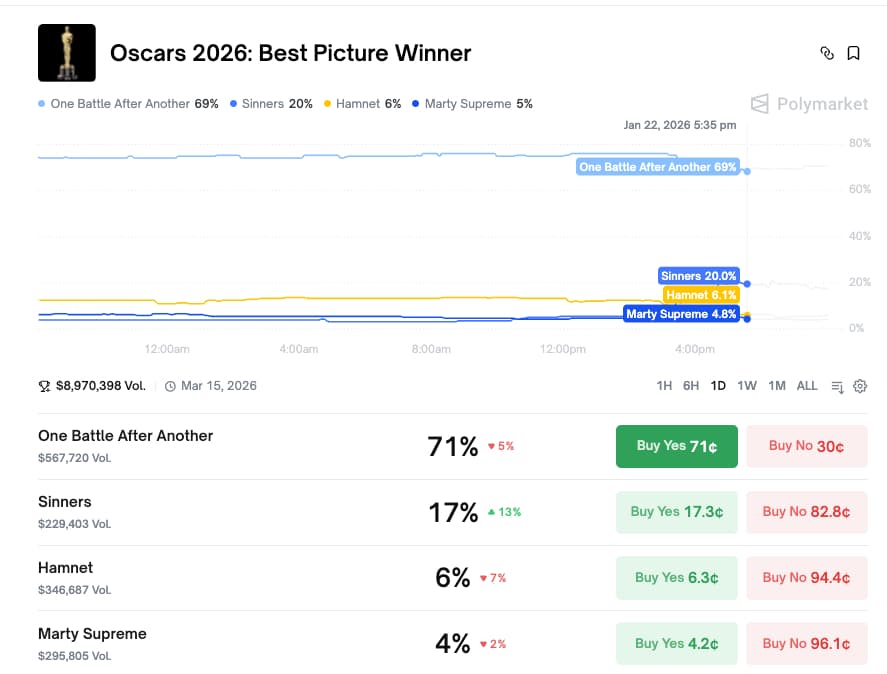Click the Hamnet yellow legend dot
This screenshot has height=674, width=887.
pos(327,104)
